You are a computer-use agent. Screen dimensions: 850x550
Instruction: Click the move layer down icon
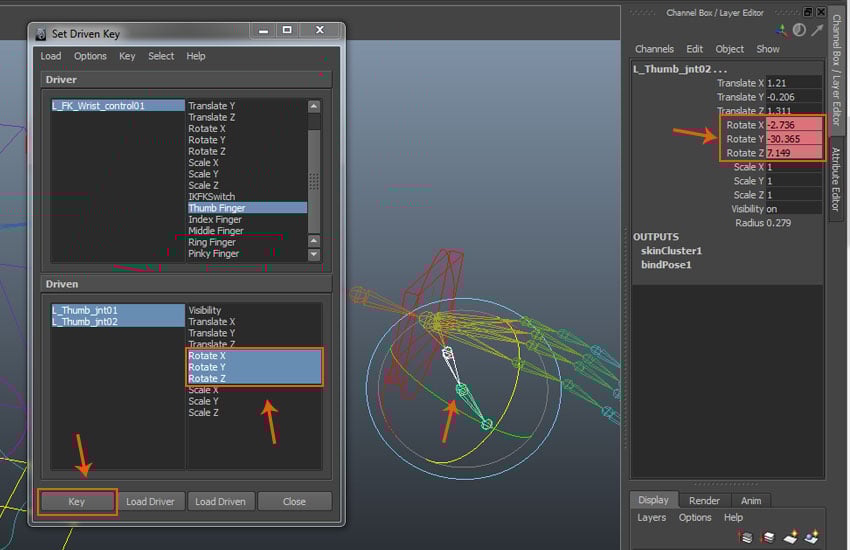click(x=766, y=537)
